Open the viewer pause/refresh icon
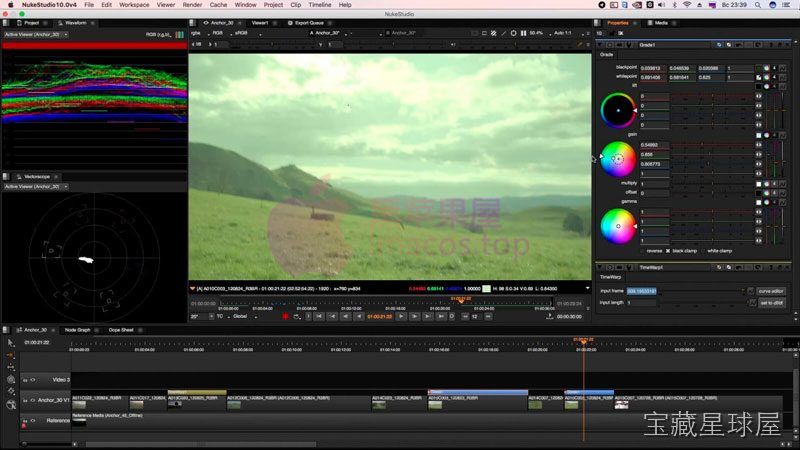The image size is (800, 450). pyautogui.click(x=523, y=33)
